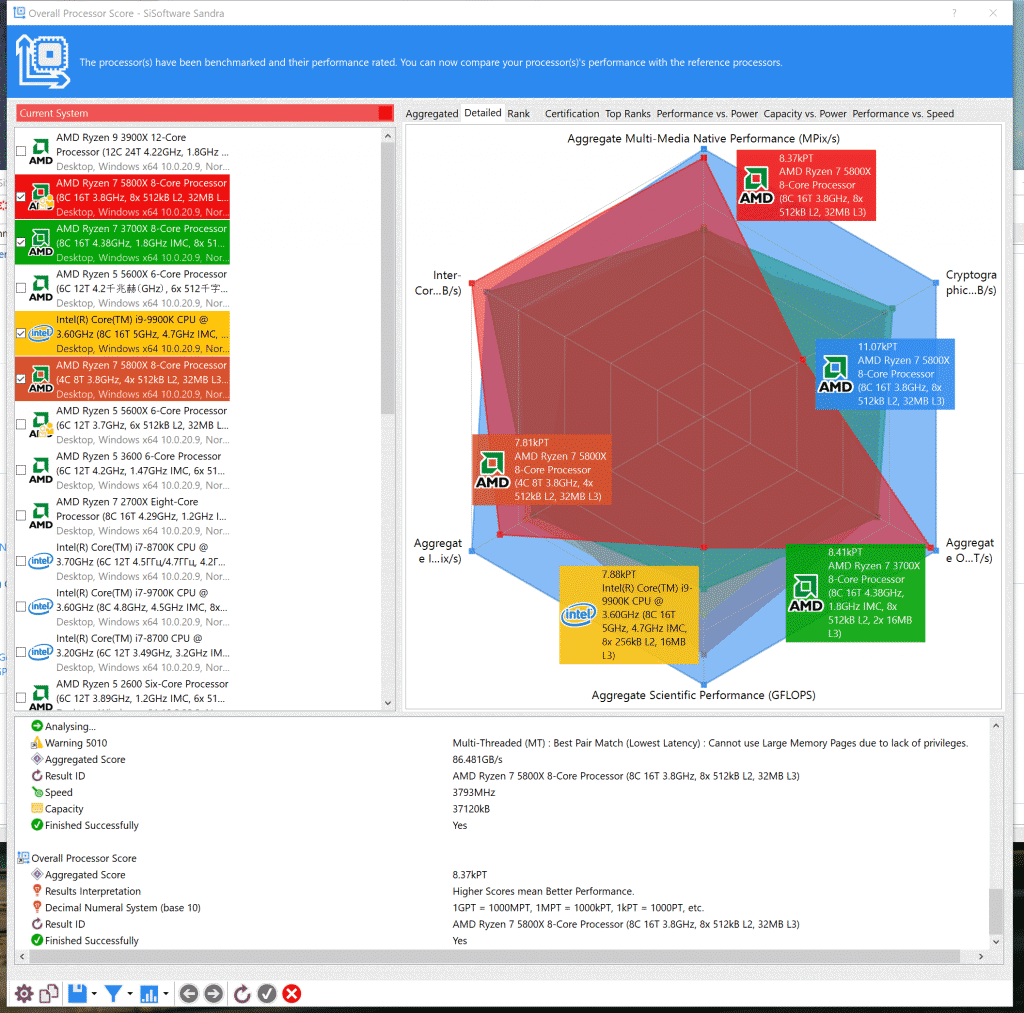The height and width of the screenshot is (1013, 1024).
Task: Click the red Current System color swatch
Action: click(385, 113)
